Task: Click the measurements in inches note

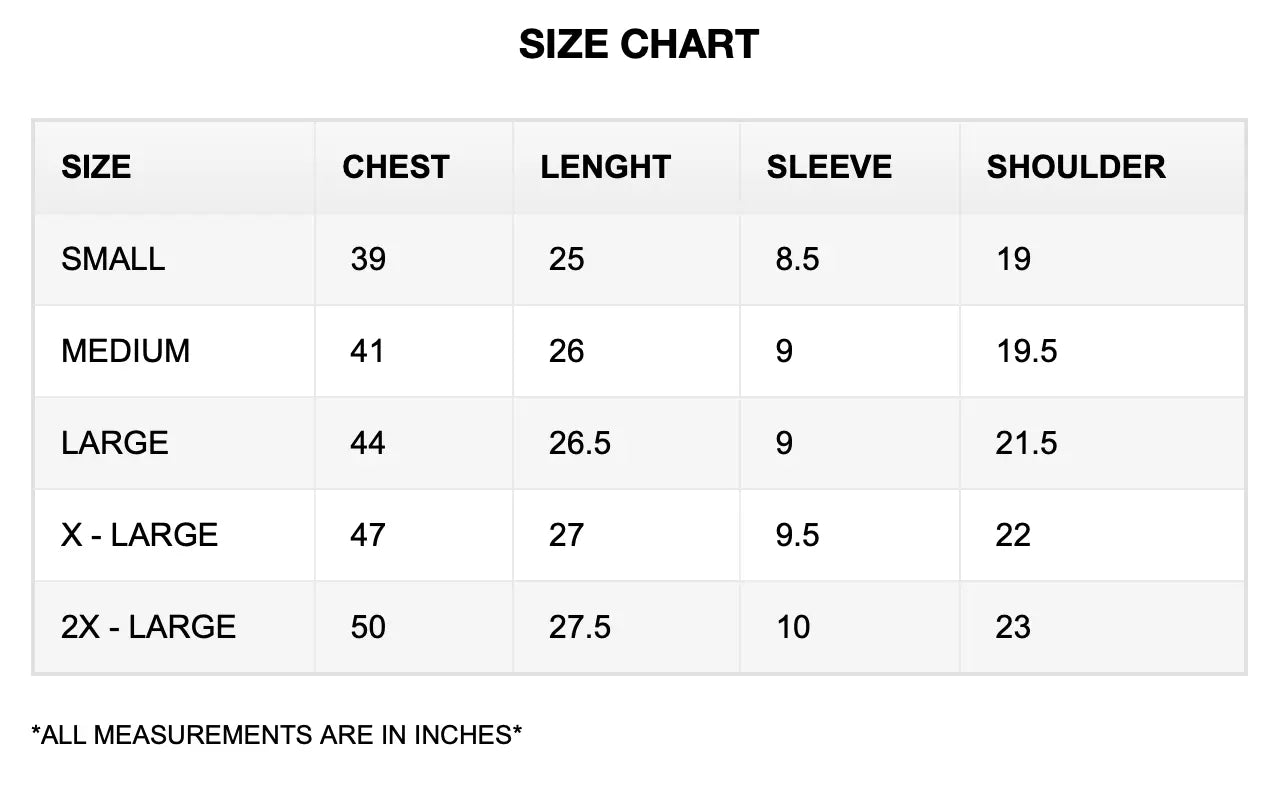Action: tap(277, 735)
